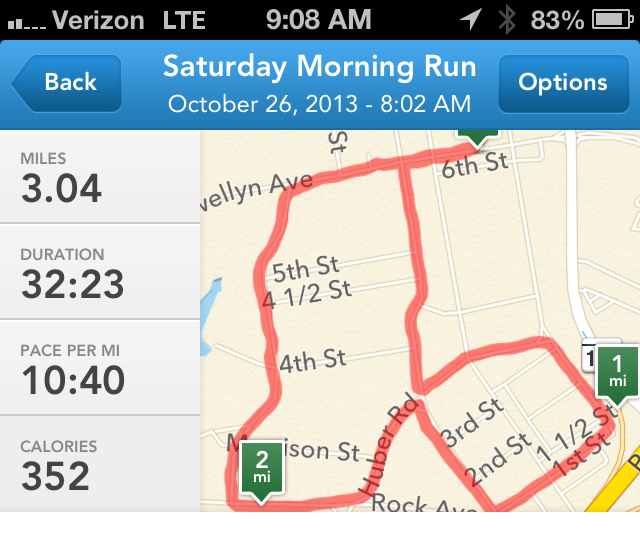The image size is (640, 535).
Task: Tap the run date October 26, 2013
Action: coord(263,104)
